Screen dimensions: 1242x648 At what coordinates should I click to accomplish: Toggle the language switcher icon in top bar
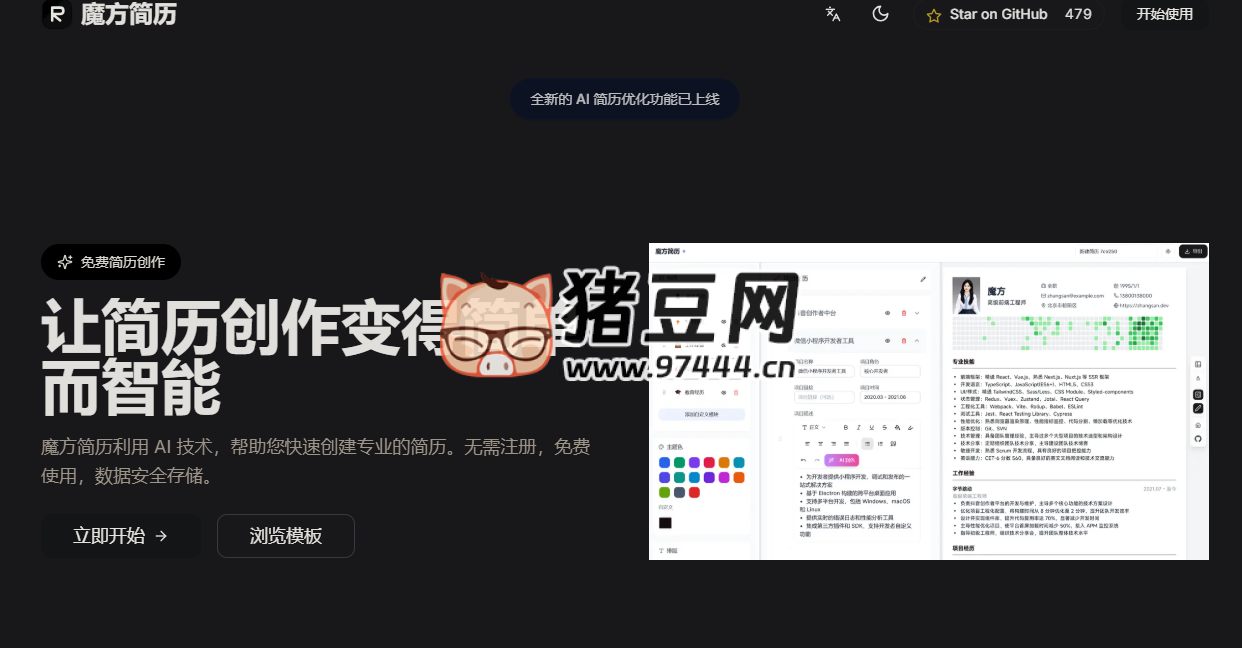[832, 15]
